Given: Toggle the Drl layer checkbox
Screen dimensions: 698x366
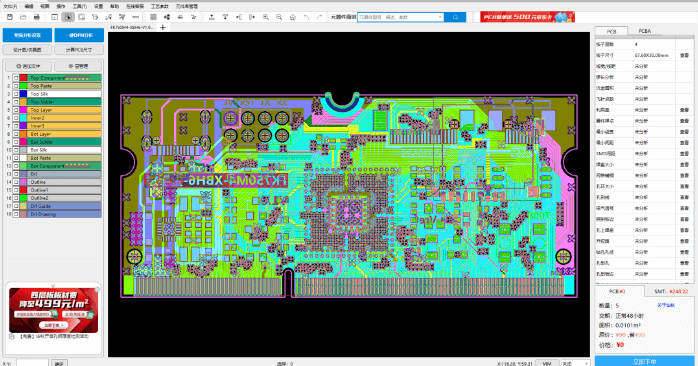Looking at the screenshot, I should (x=16, y=174).
